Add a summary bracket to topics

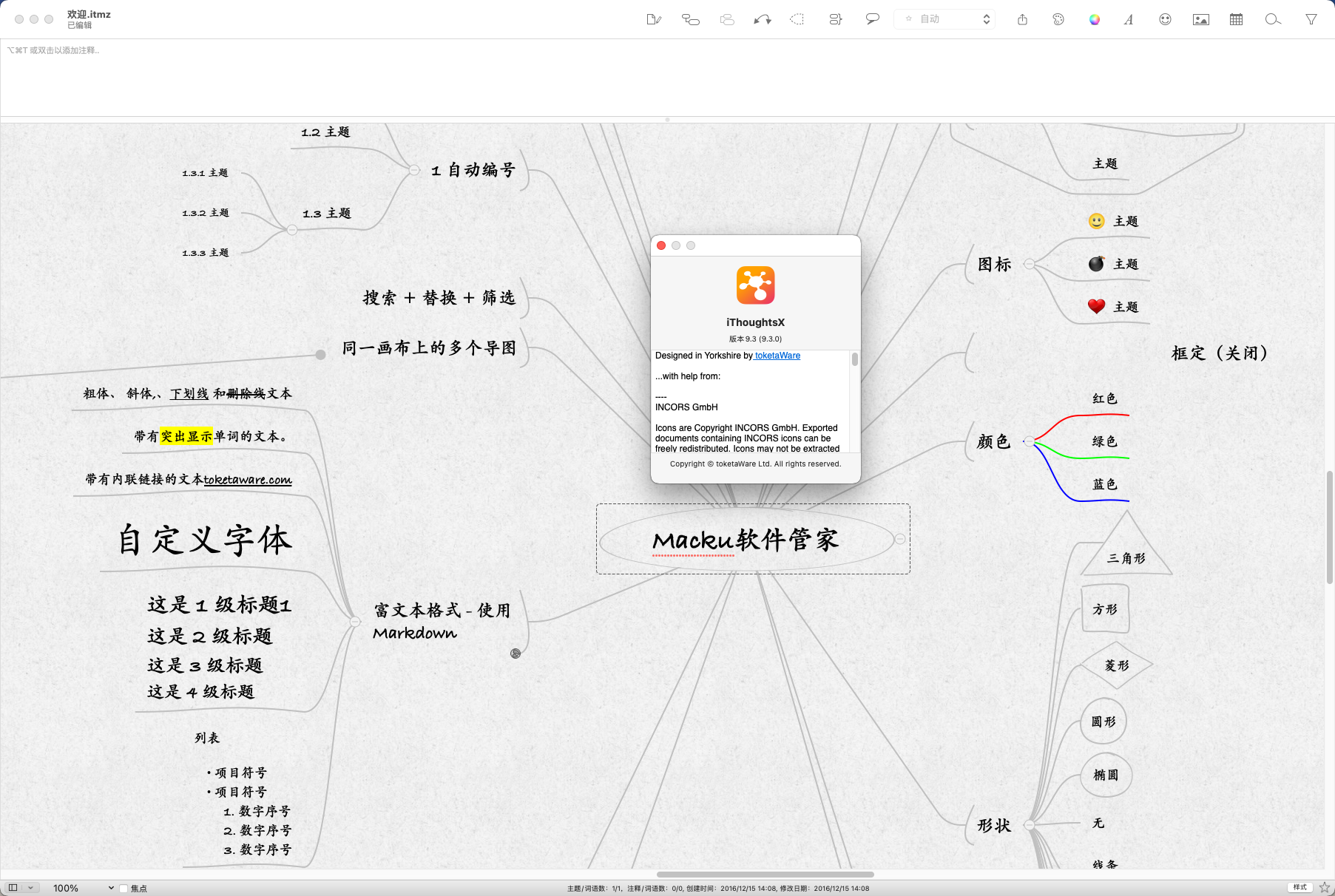click(x=836, y=19)
